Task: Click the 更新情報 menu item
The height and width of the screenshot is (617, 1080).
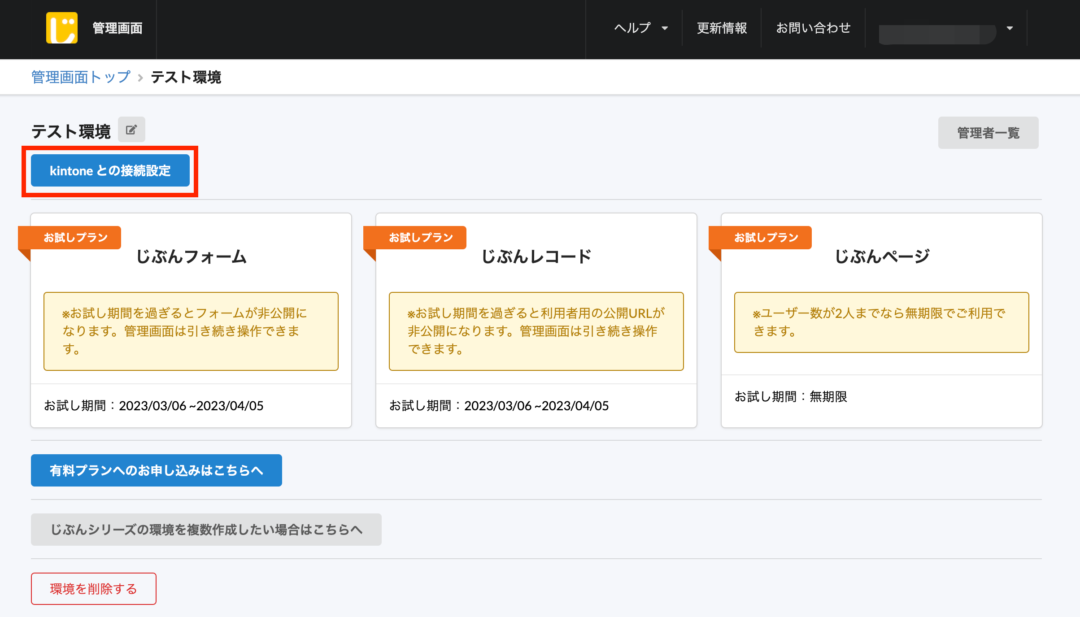Action: click(721, 28)
